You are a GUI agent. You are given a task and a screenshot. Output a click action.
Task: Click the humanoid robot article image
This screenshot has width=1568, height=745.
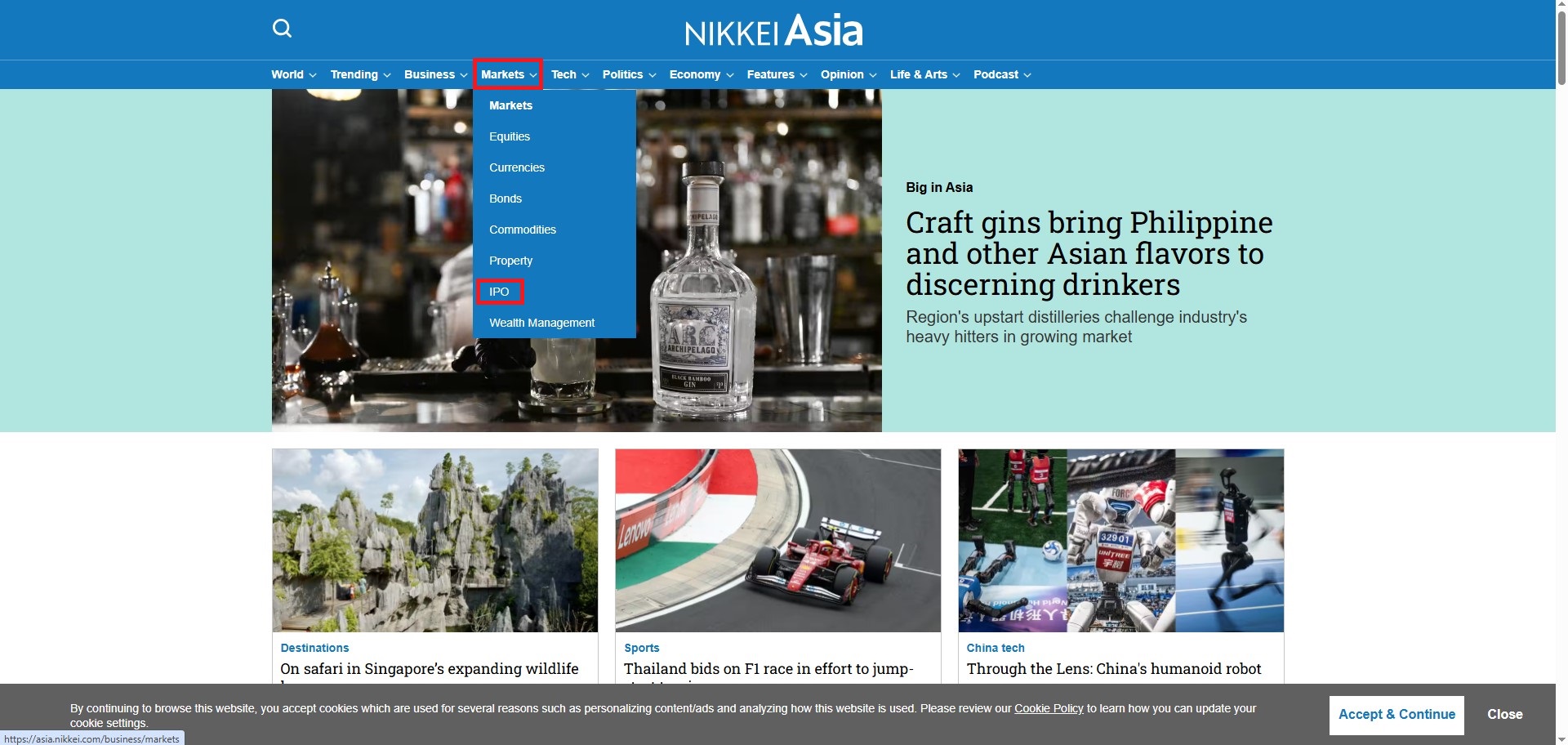pos(1120,540)
